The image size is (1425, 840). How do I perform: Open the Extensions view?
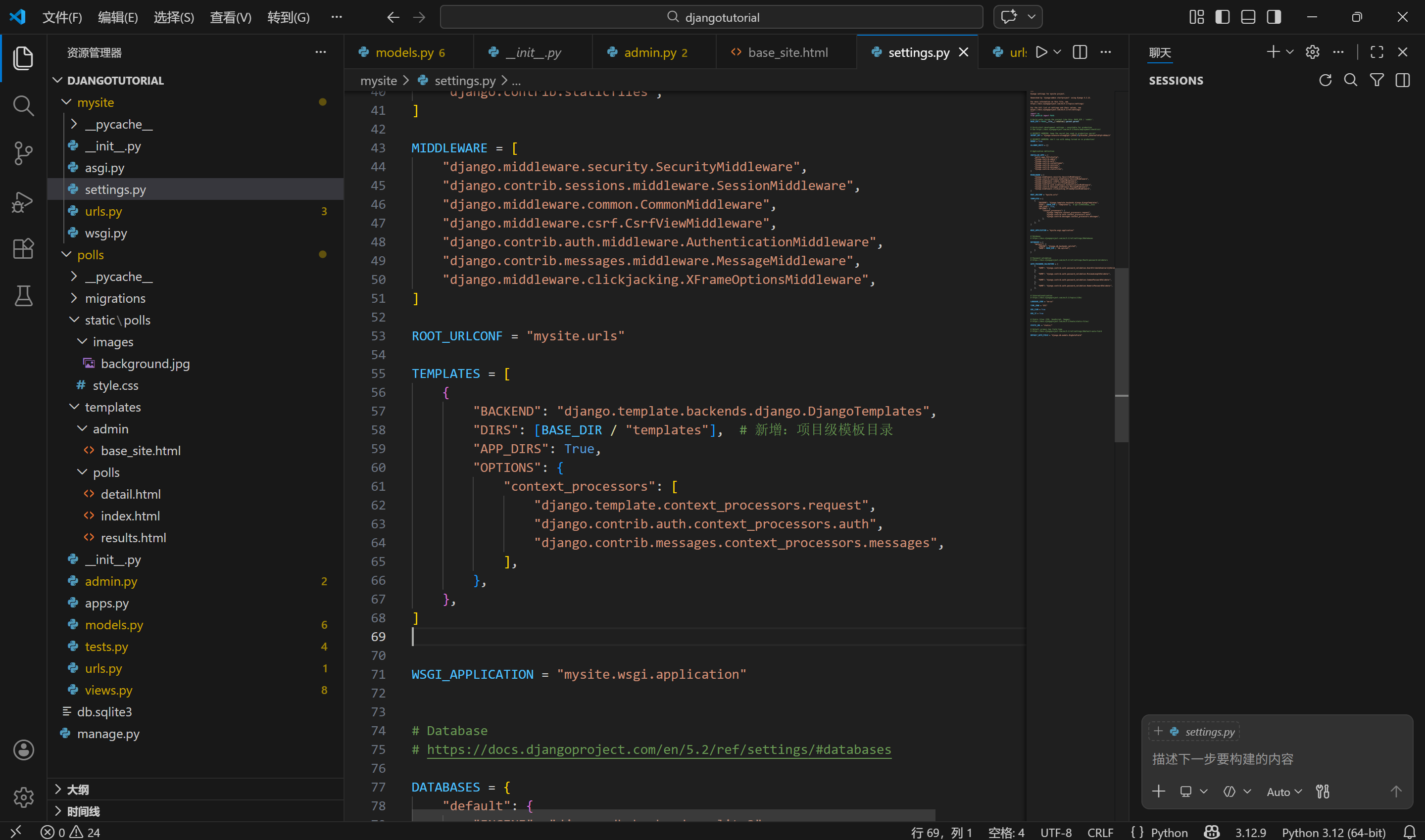[x=23, y=248]
